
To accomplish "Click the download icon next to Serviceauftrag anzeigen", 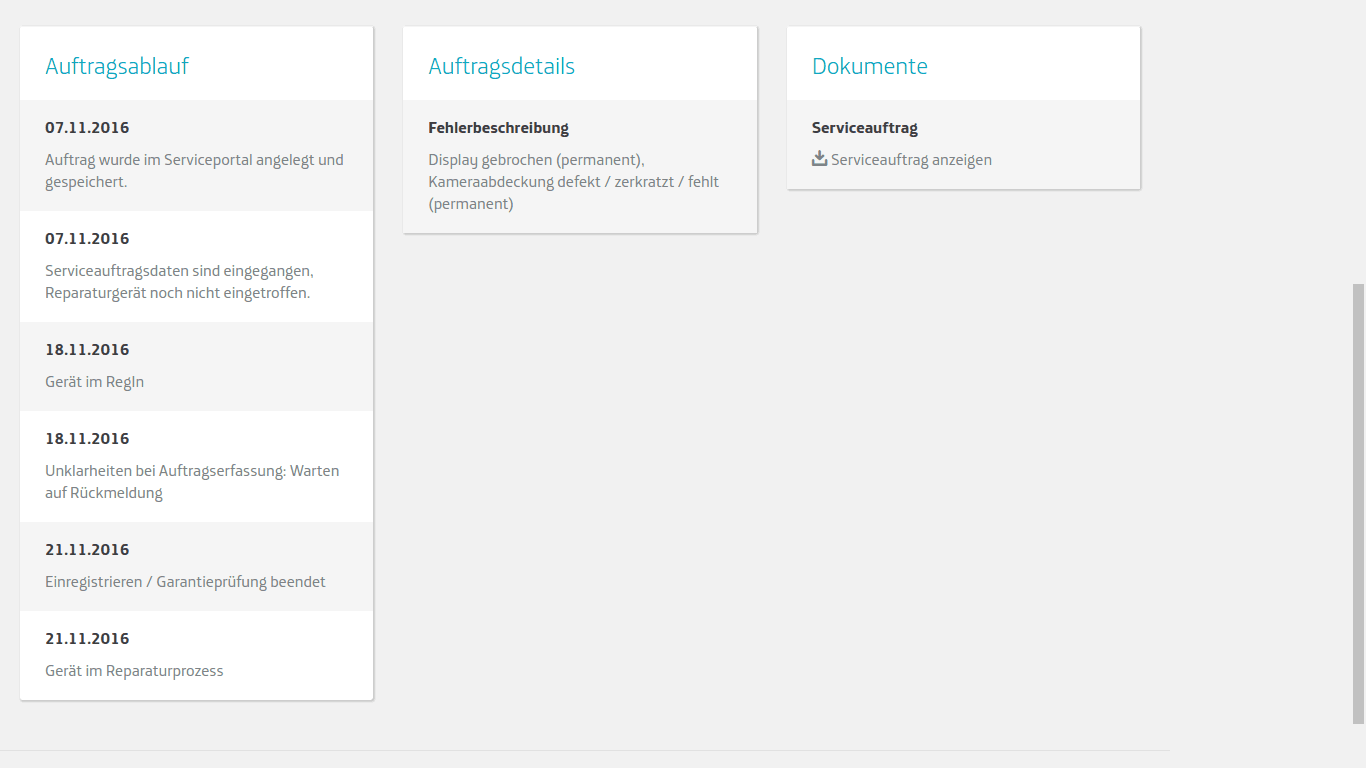I will click(819, 159).
